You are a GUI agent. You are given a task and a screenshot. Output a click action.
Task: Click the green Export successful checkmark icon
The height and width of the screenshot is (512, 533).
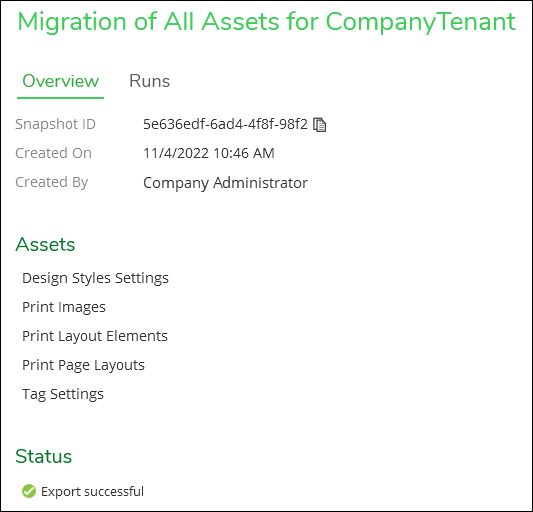(29, 491)
